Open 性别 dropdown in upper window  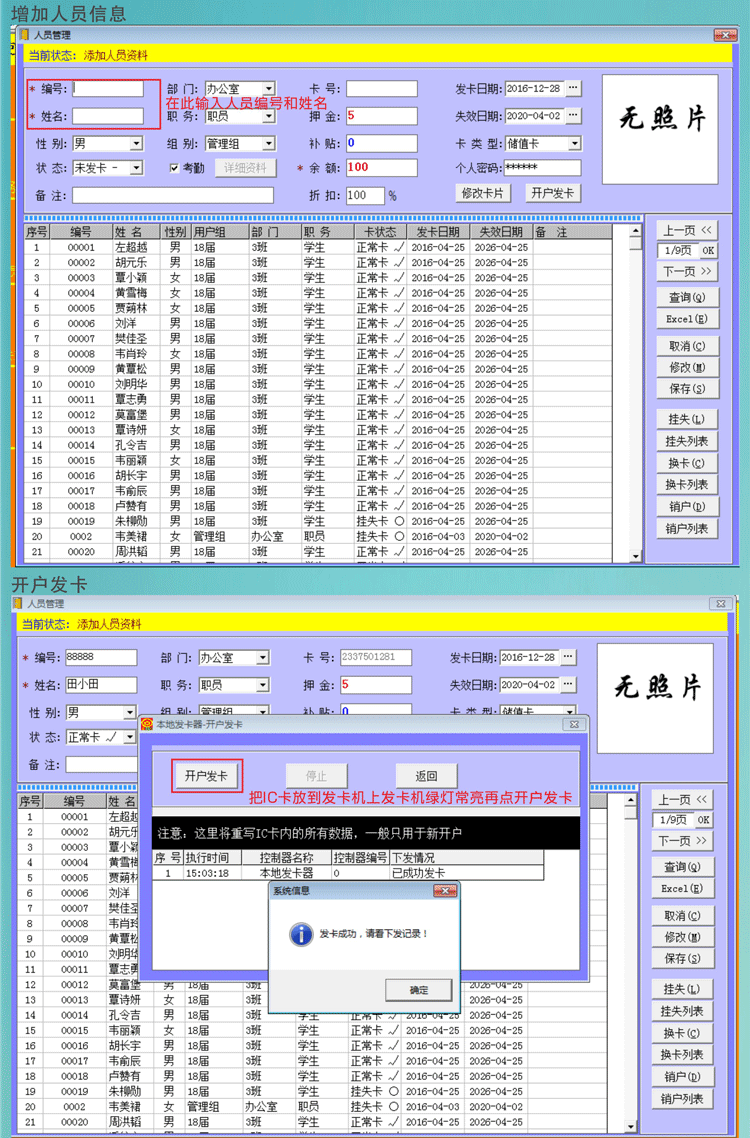pos(136,144)
